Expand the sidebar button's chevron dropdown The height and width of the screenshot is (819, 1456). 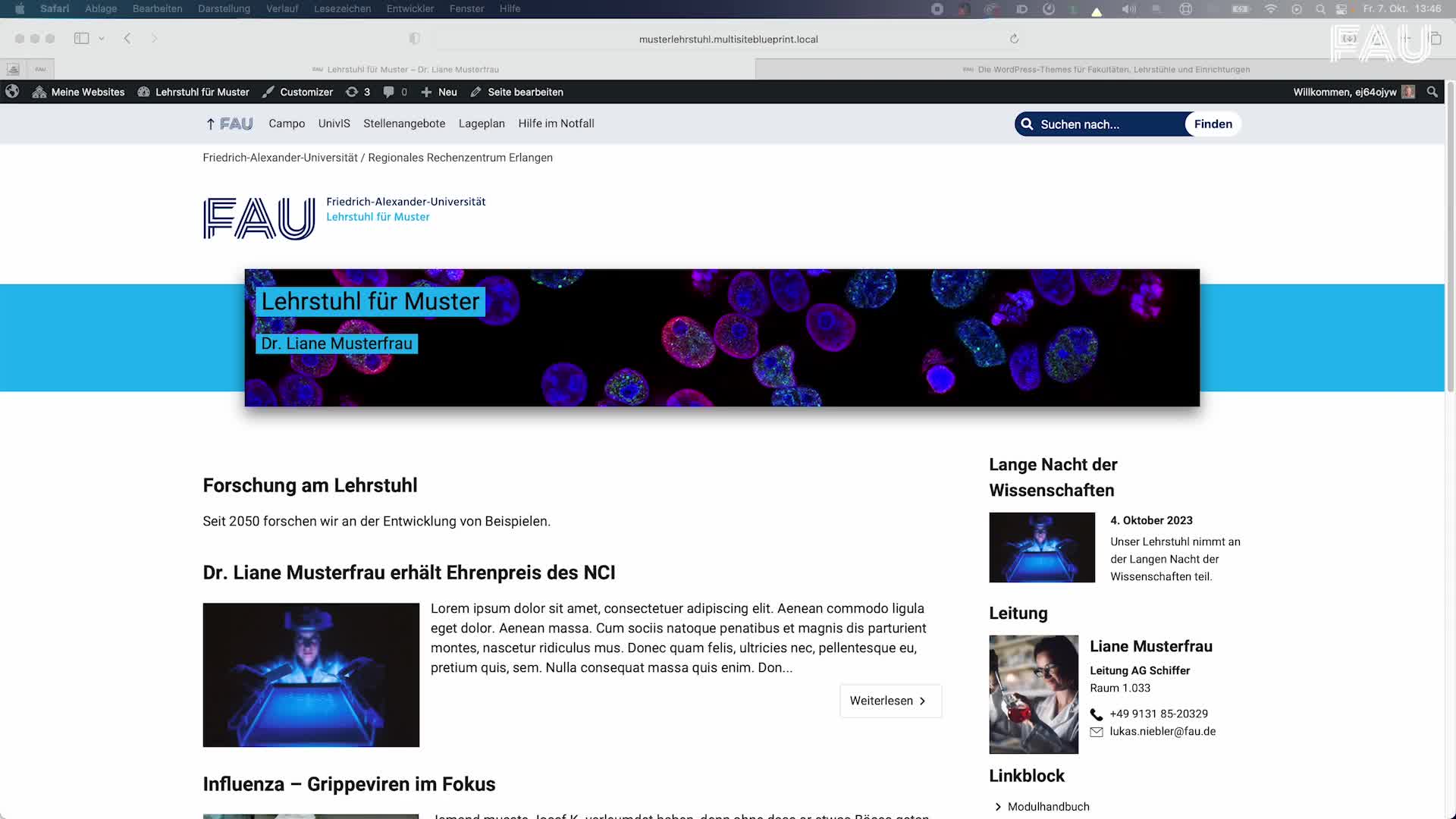(x=102, y=38)
